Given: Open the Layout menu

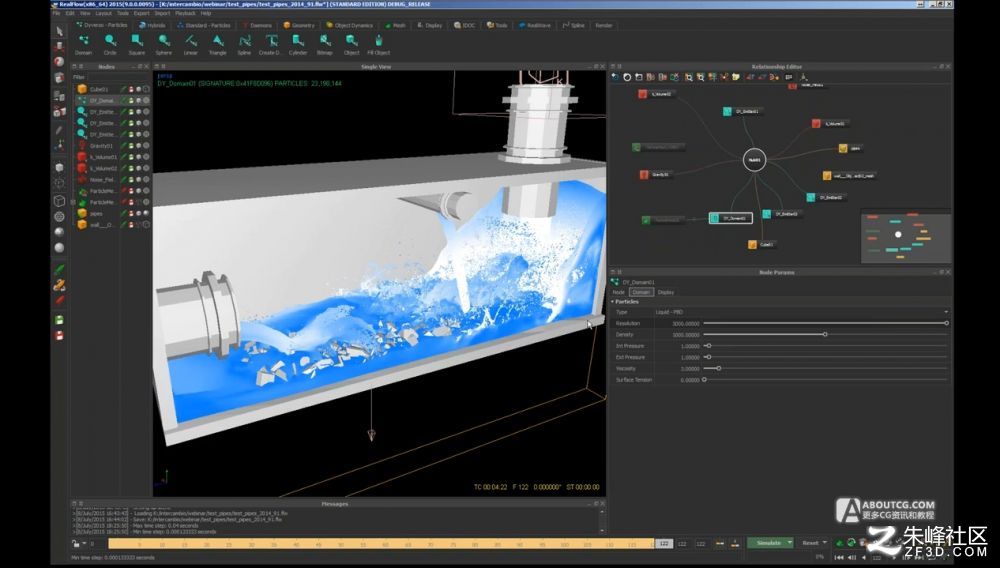Looking at the screenshot, I should click(x=103, y=13).
